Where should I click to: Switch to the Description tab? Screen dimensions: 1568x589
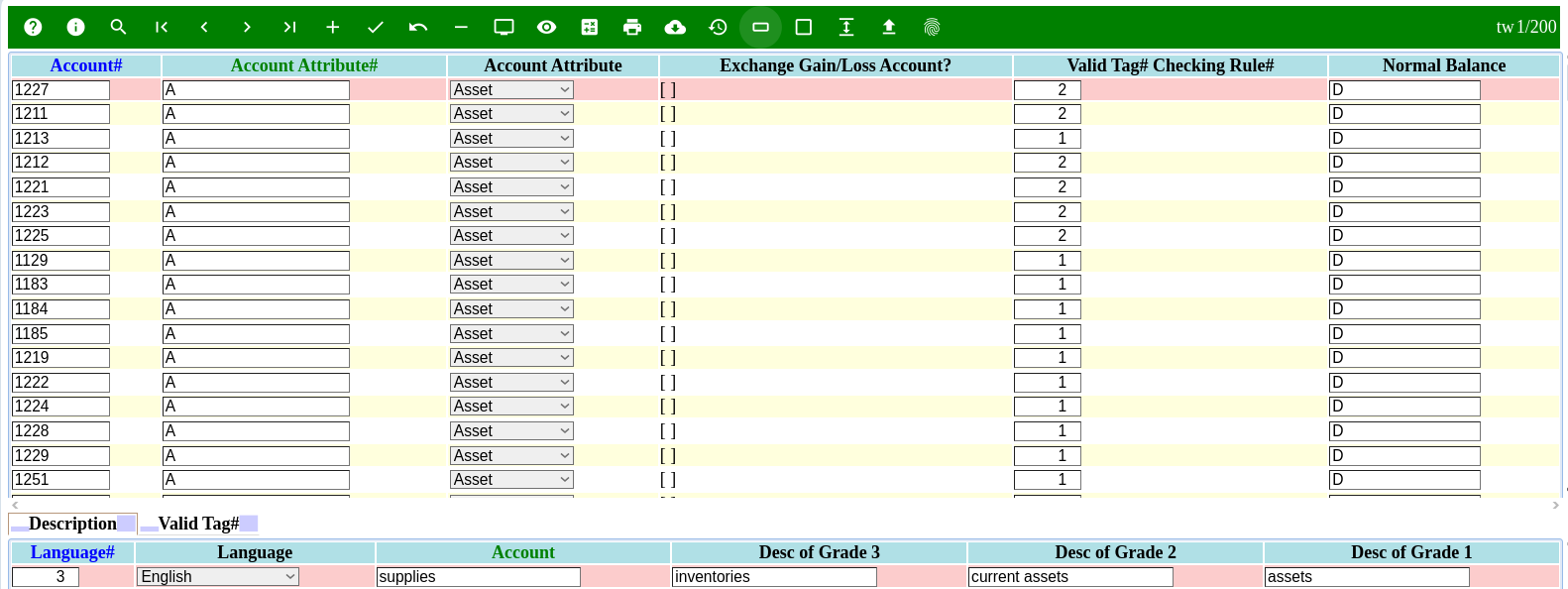[x=72, y=524]
